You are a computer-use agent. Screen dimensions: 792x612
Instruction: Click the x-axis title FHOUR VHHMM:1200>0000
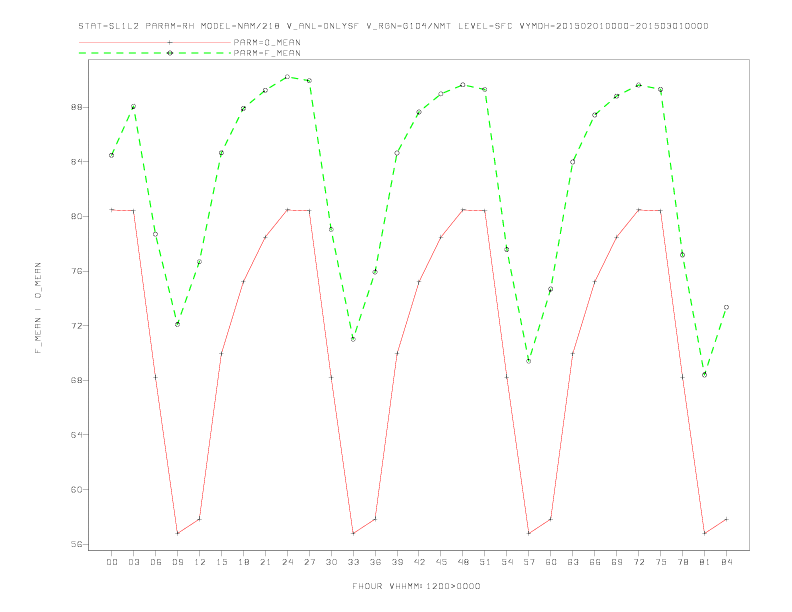point(416,586)
